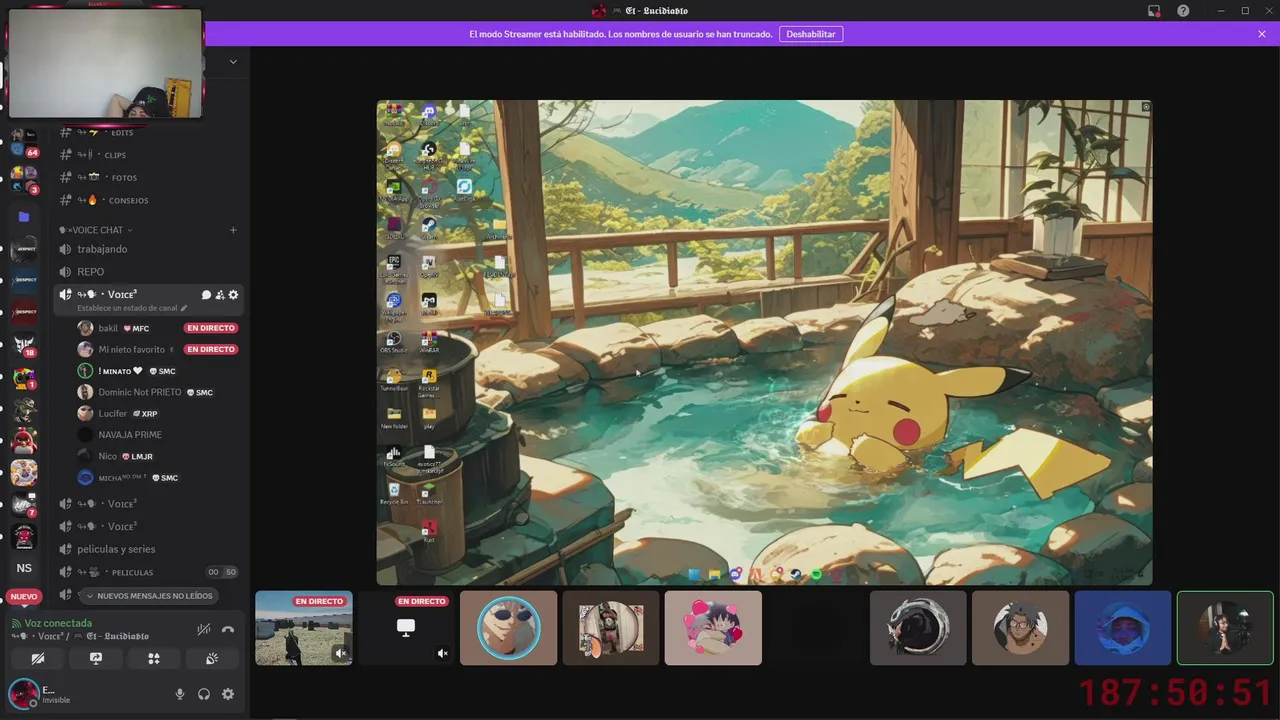The height and width of the screenshot is (720, 1280).
Task: Open the FOTOS text channel
Action: coord(150,177)
